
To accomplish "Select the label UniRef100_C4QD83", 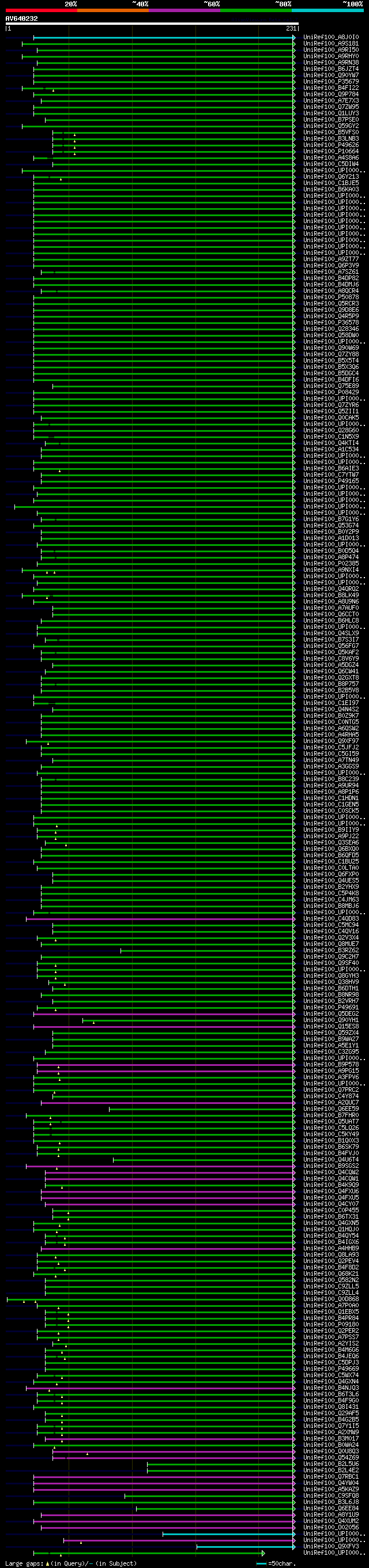I will [x=332, y=918].
